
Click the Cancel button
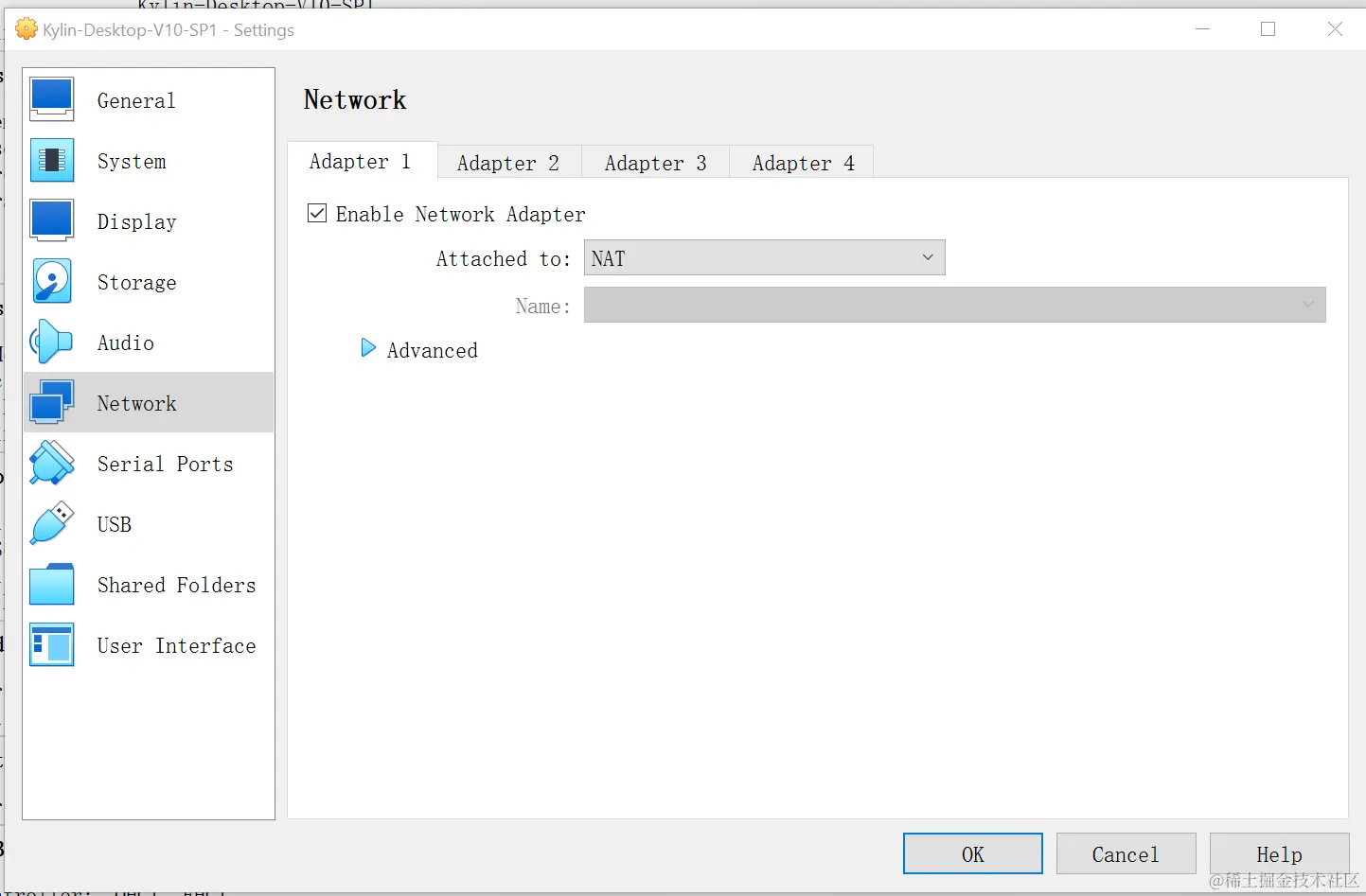pyautogui.click(x=1127, y=853)
